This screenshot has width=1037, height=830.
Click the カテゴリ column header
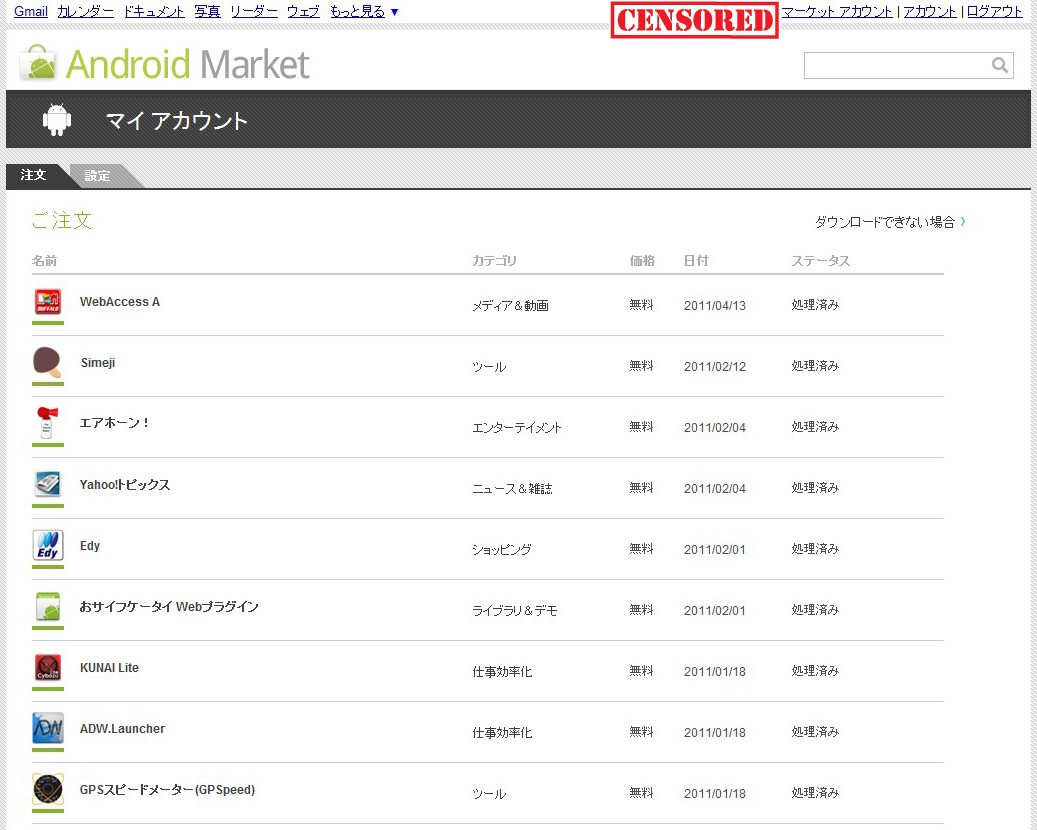(x=494, y=261)
